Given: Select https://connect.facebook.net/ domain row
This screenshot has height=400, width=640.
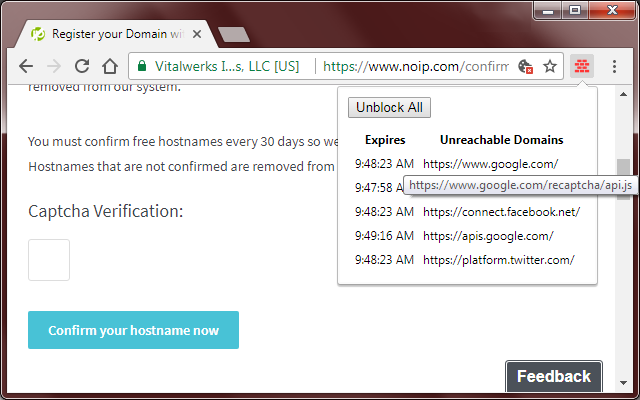Looking at the screenshot, I should click(x=467, y=212).
